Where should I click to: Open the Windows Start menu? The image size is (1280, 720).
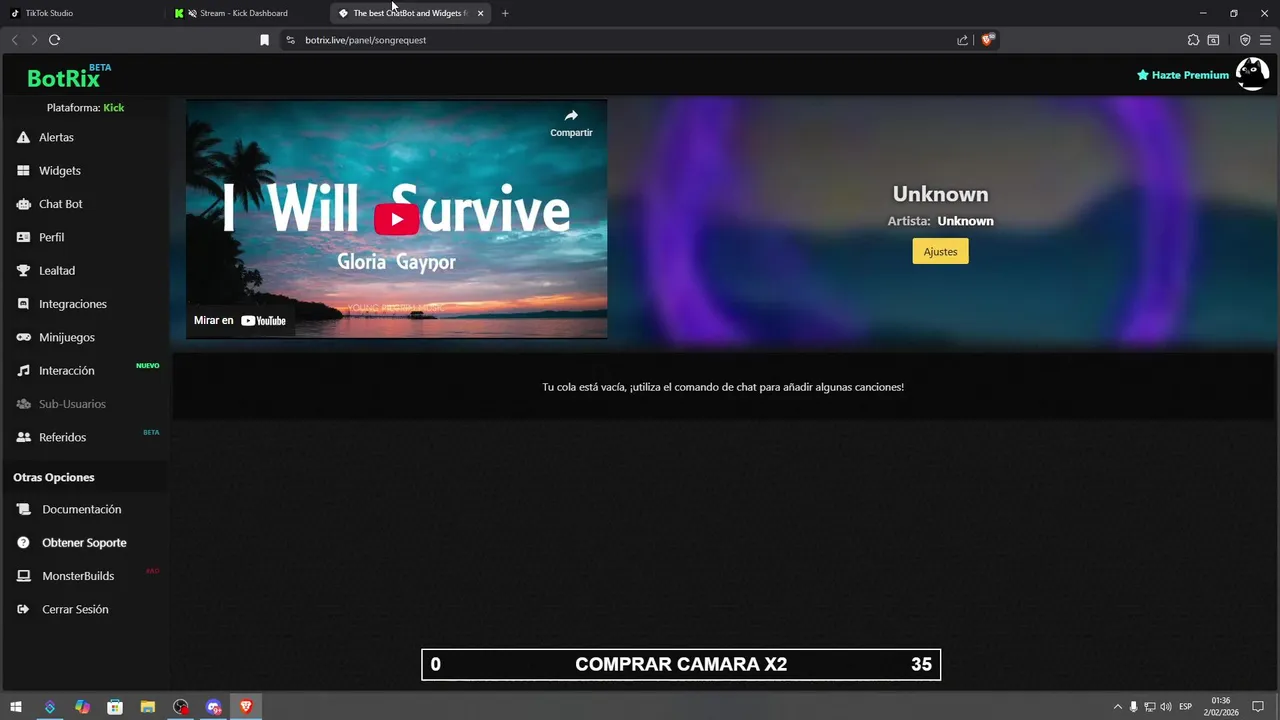pyautogui.click(x=16, y=707)
